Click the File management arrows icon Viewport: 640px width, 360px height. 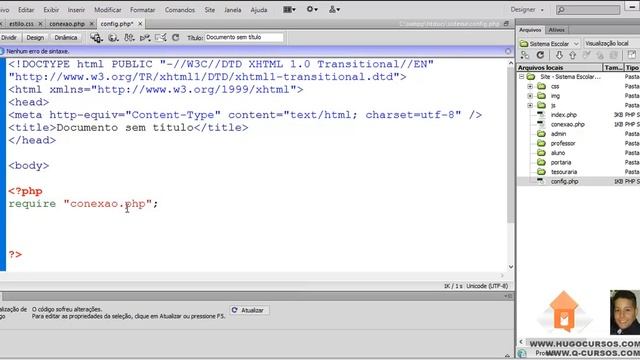point(129,38)
